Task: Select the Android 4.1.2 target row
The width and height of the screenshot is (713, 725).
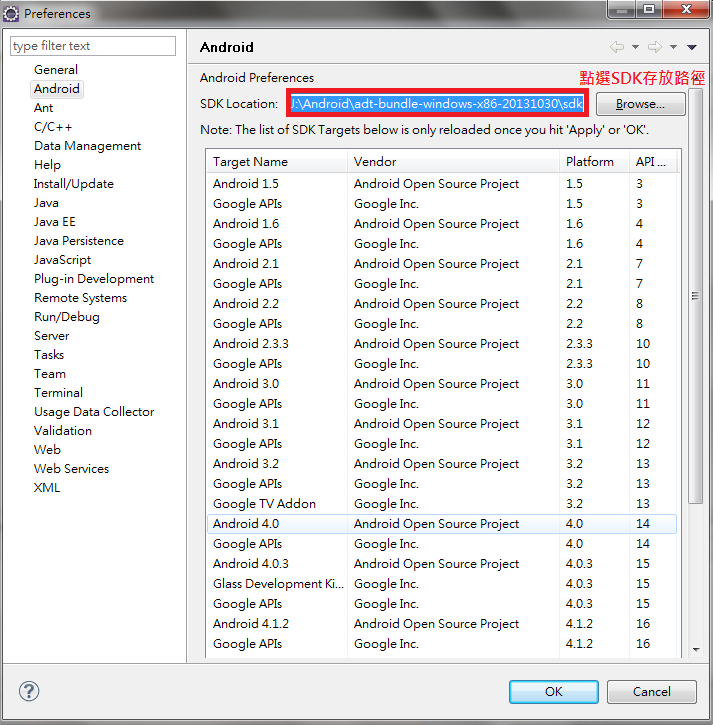Action: point(442,623)
